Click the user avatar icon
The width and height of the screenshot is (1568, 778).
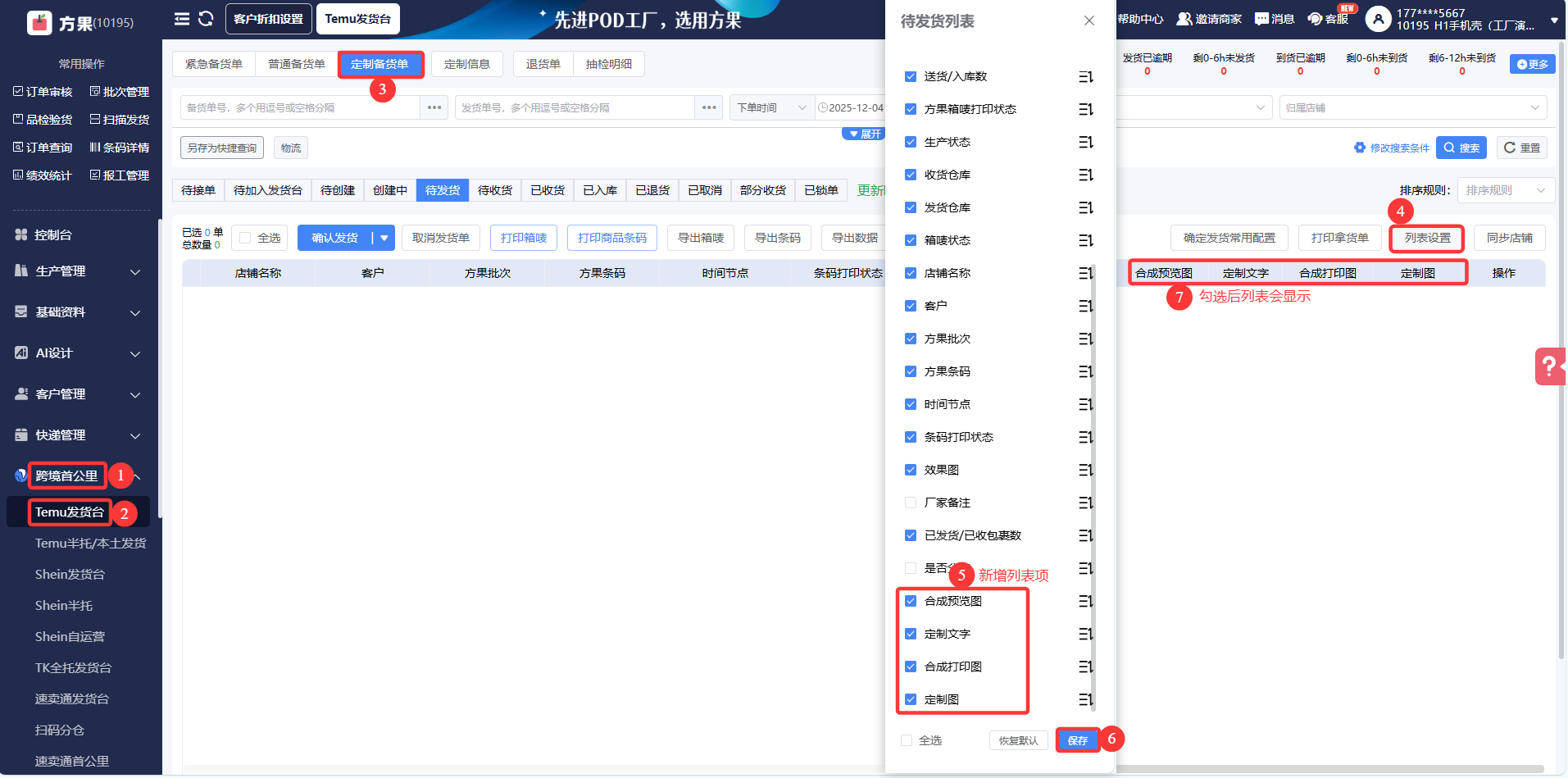coord(1379,19)
